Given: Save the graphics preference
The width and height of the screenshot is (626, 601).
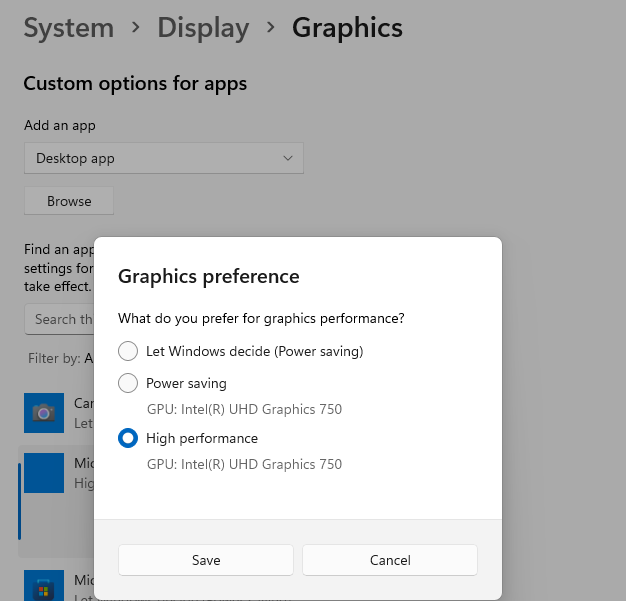Looking at the screenshot, I should 206,560.
